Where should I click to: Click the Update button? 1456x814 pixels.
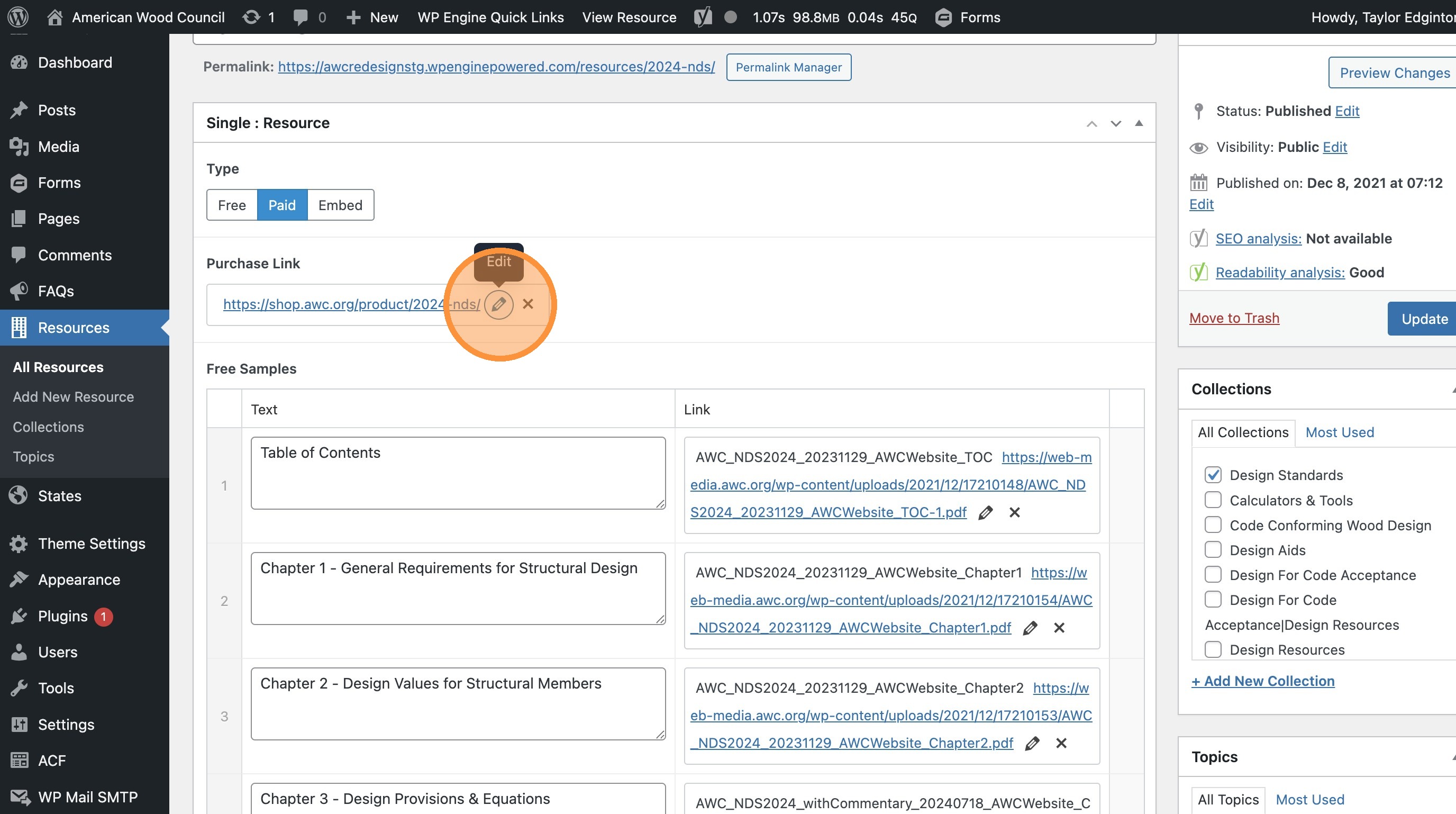click(1424, 319)
